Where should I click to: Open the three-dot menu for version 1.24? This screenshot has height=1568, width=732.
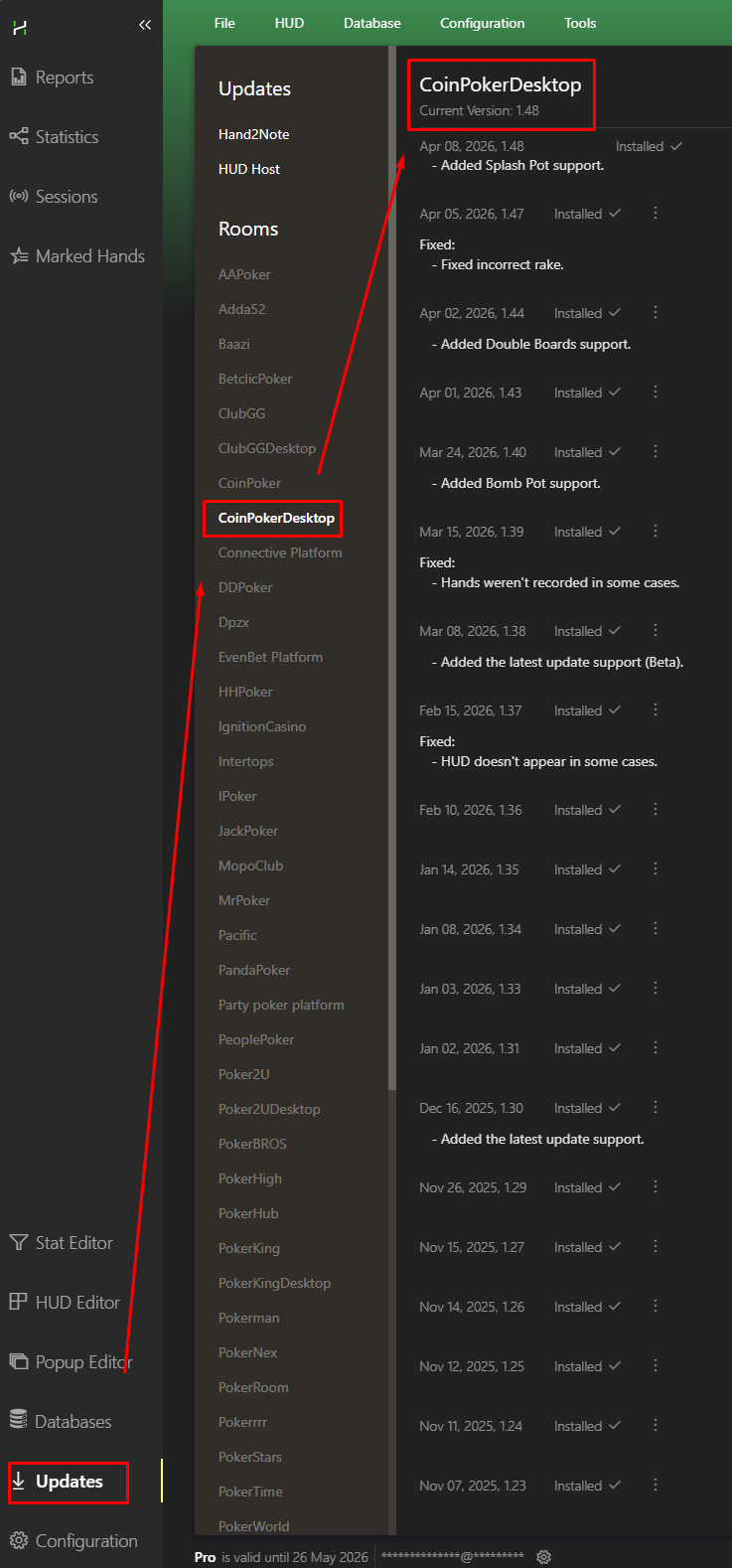656,1426
